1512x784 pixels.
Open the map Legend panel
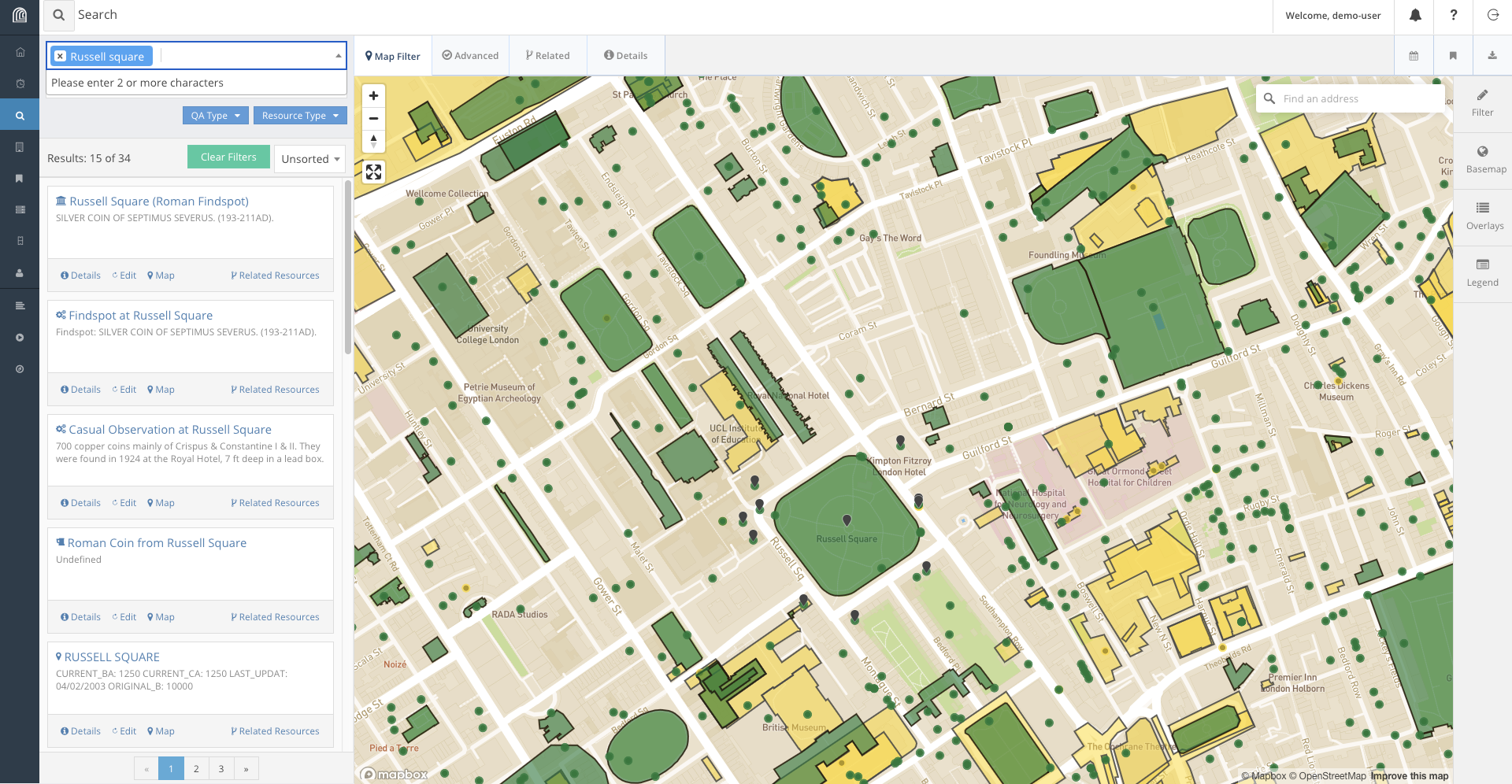(x=1482, y=273)
